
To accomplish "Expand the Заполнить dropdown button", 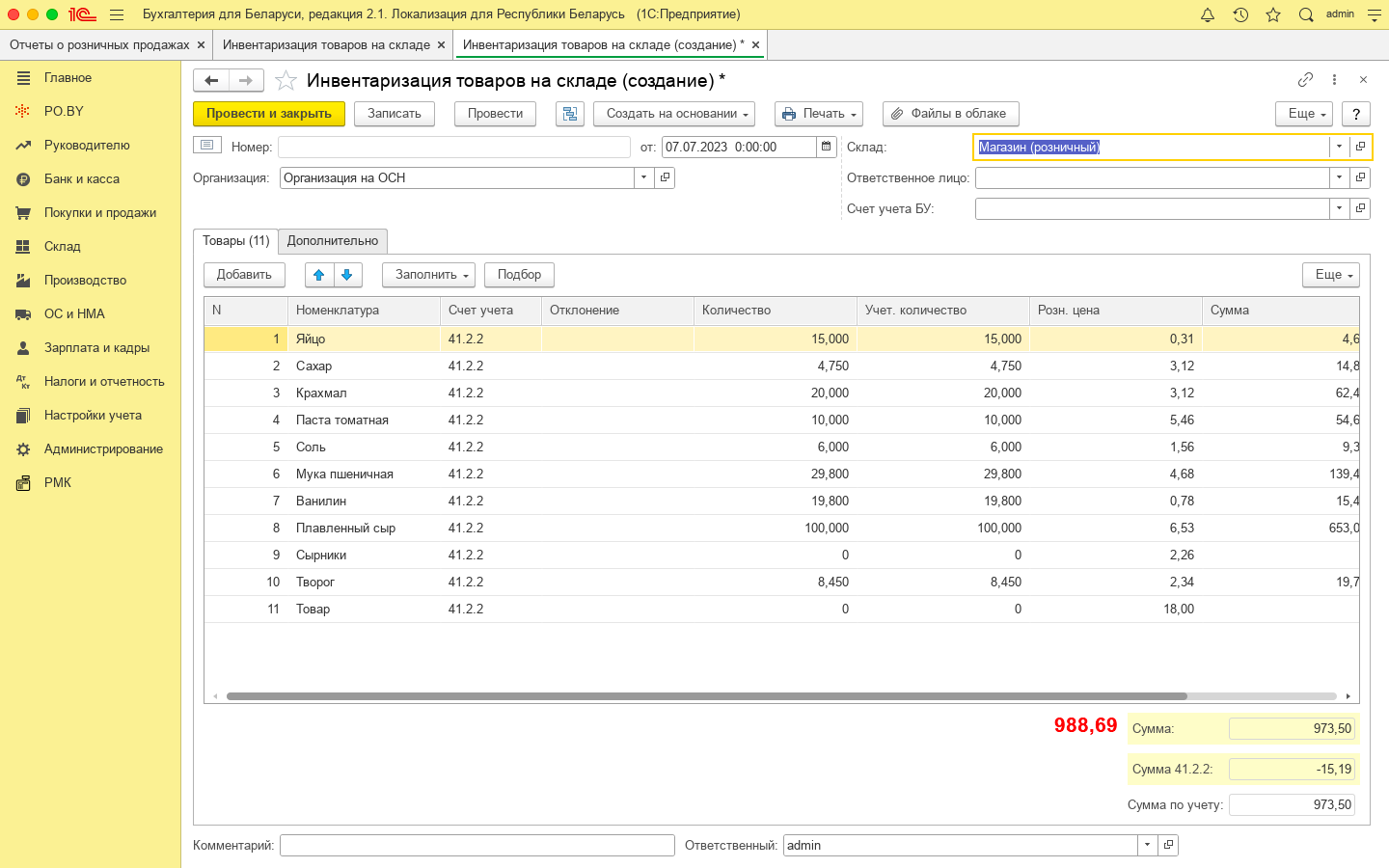I will (x=429, y=275).
